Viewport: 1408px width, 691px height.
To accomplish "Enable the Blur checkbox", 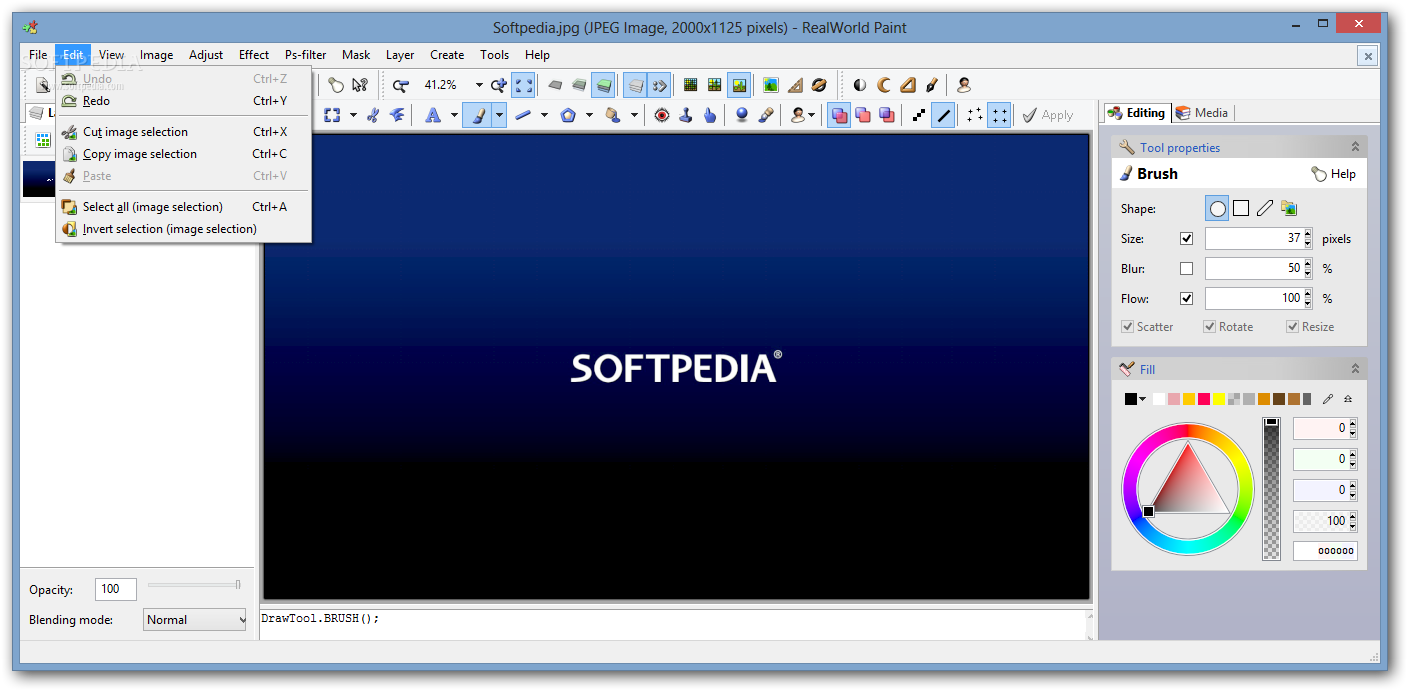I will tap(1187, 268).
